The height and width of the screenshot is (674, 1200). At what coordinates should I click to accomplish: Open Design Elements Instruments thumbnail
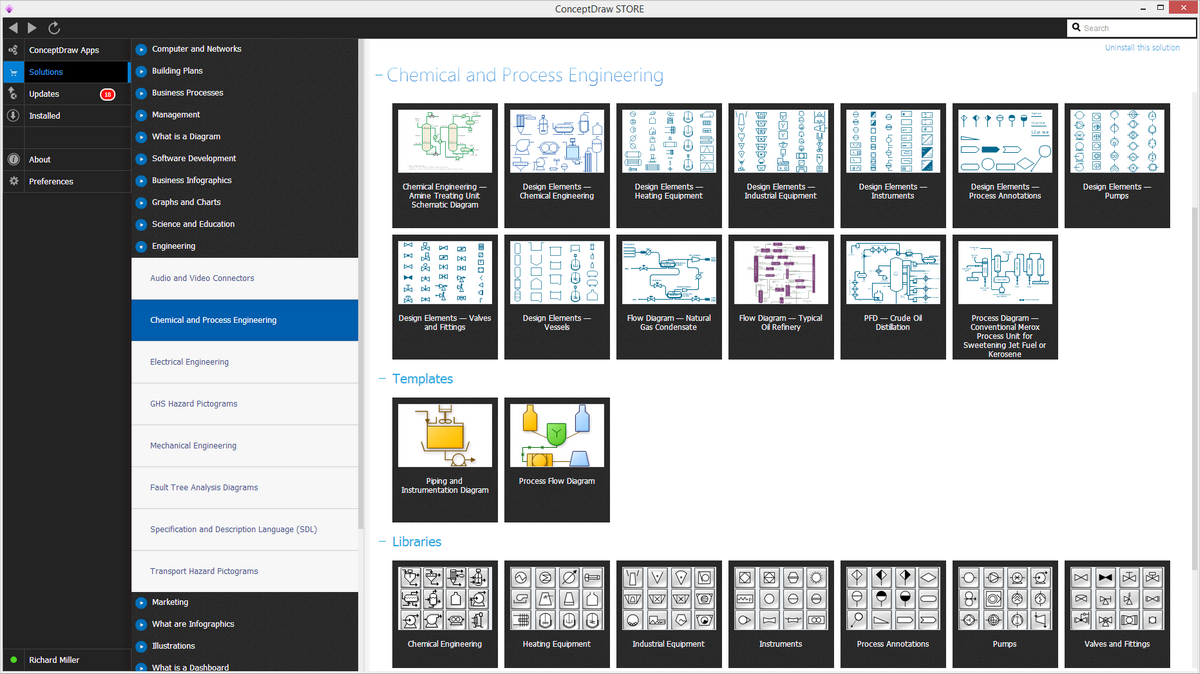(893, 142)
